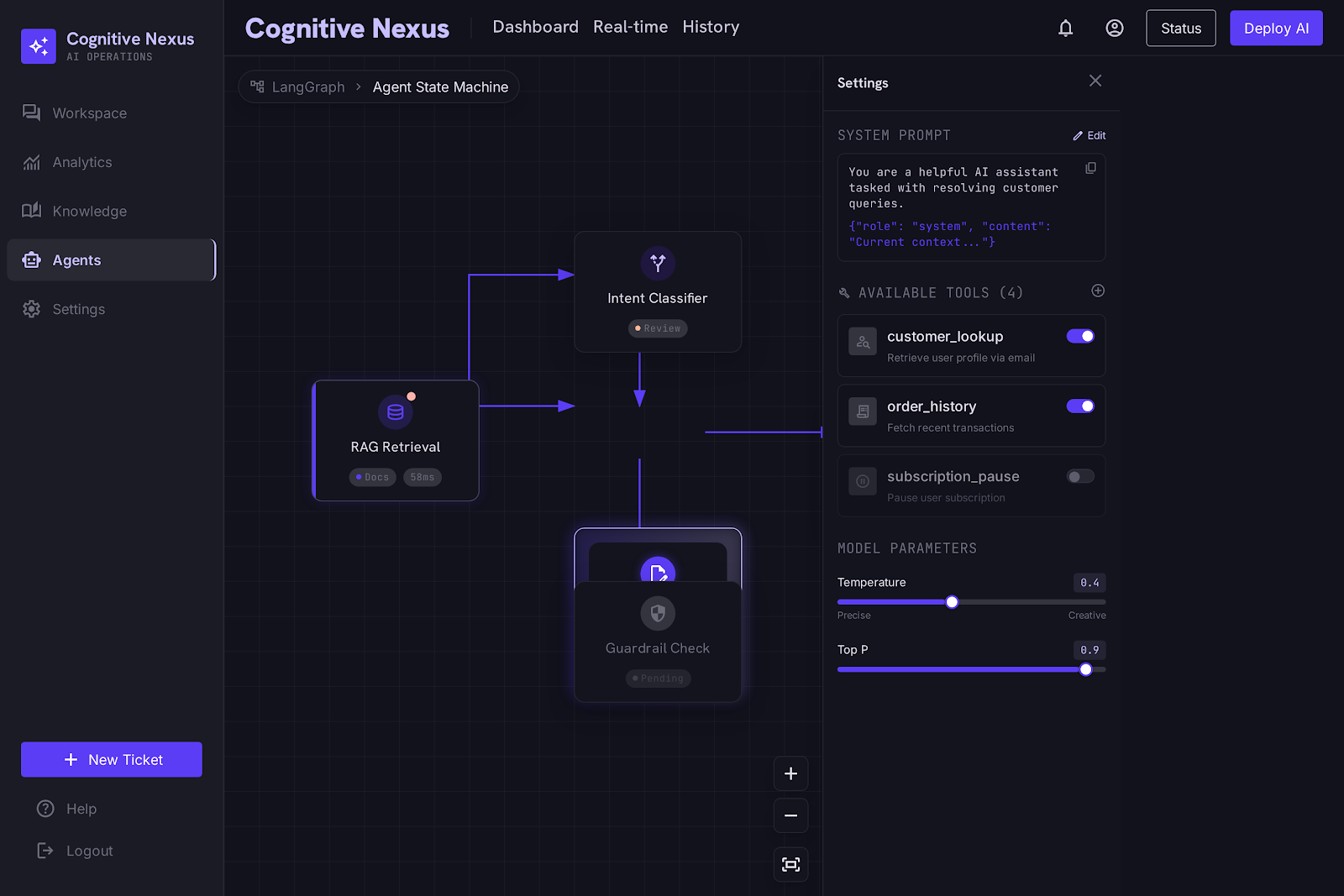This screenshot has width=1344, height=896.
Task: Click the subscription_pause pause icon
Action: 863,481
